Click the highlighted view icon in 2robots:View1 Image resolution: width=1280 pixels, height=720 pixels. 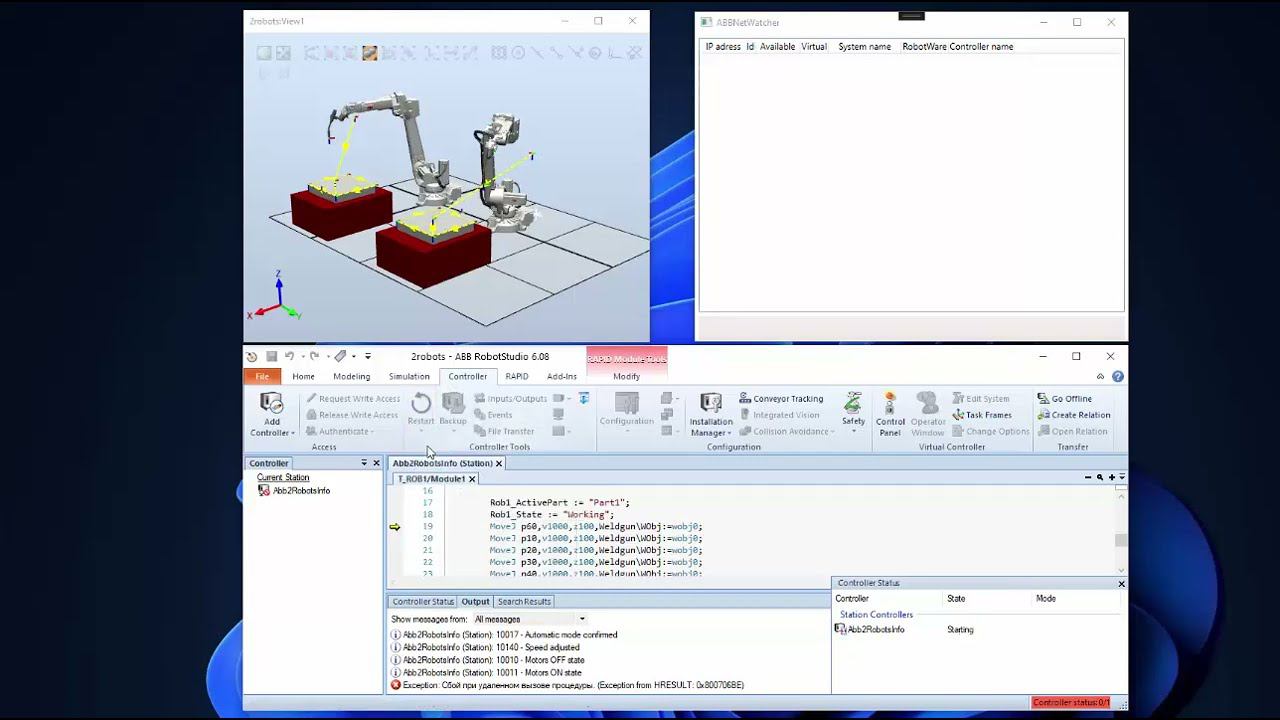coord(370,53)
